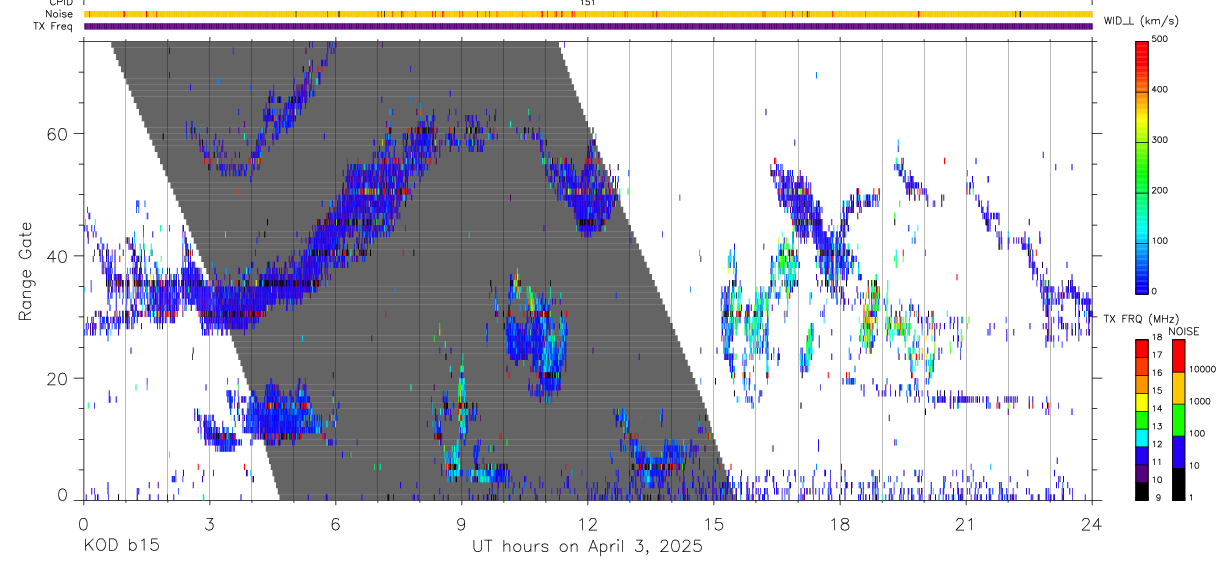Click the 500 tick on the WID colorbar
The image size is (1228, 567).
tap(1162, 39)
